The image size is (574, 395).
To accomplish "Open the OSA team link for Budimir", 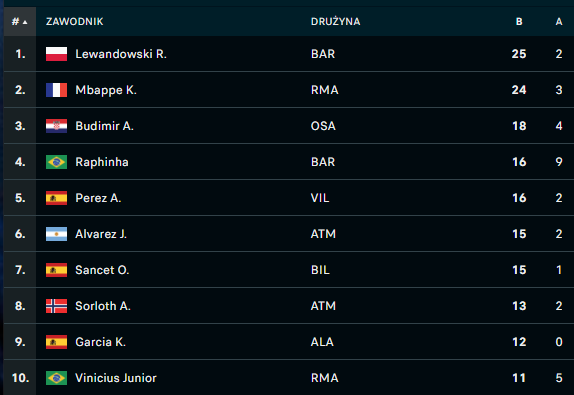I will point(323,126).
